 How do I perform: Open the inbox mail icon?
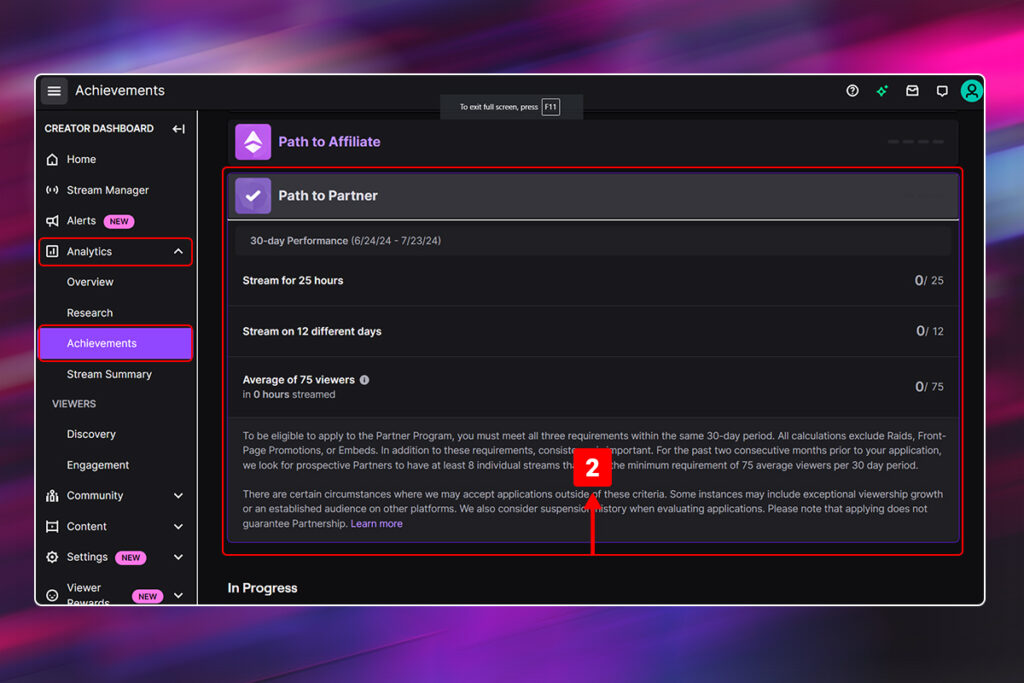(912, 91)
